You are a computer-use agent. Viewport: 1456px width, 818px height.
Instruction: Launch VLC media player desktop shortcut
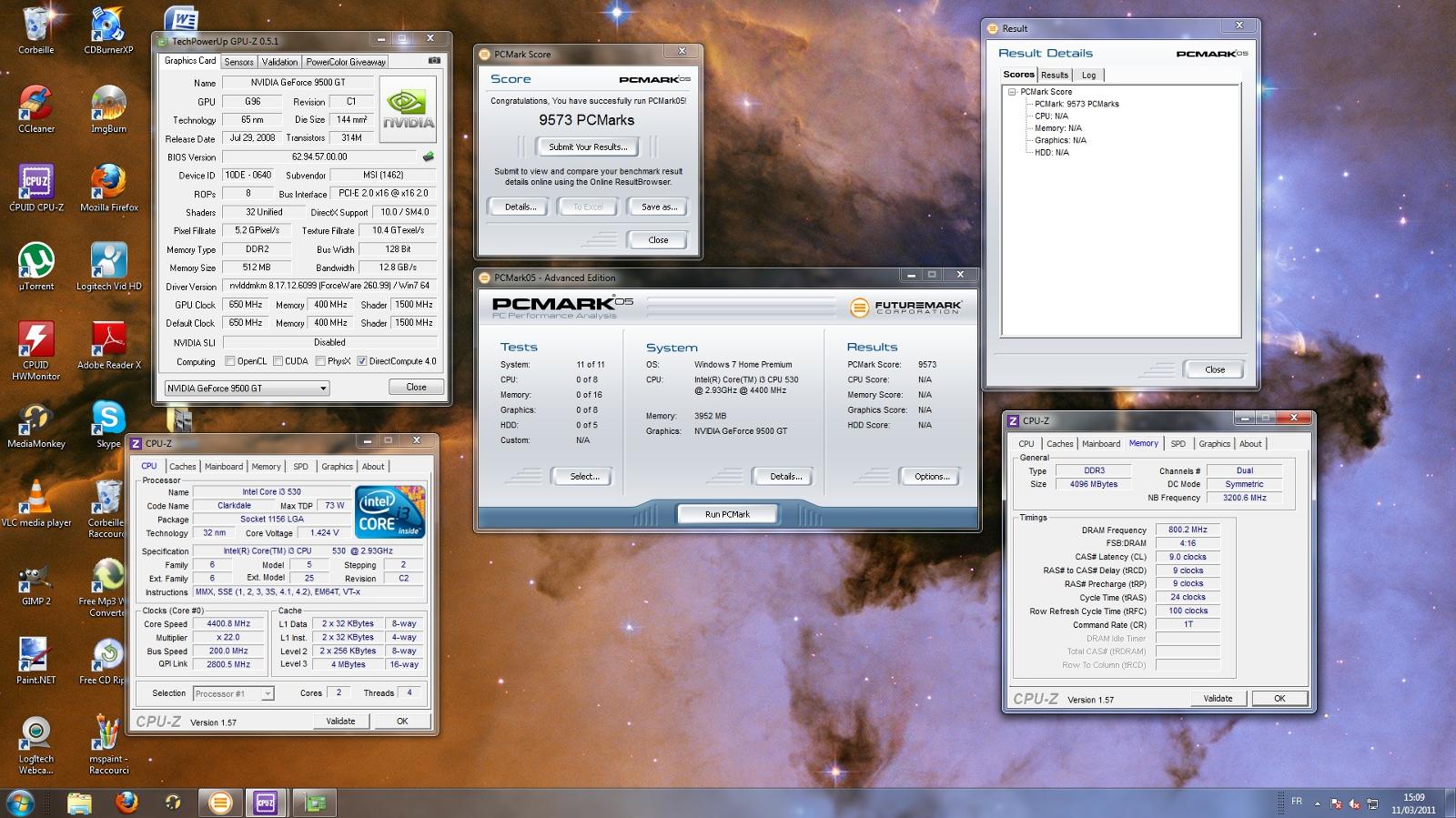pos(36,504)
